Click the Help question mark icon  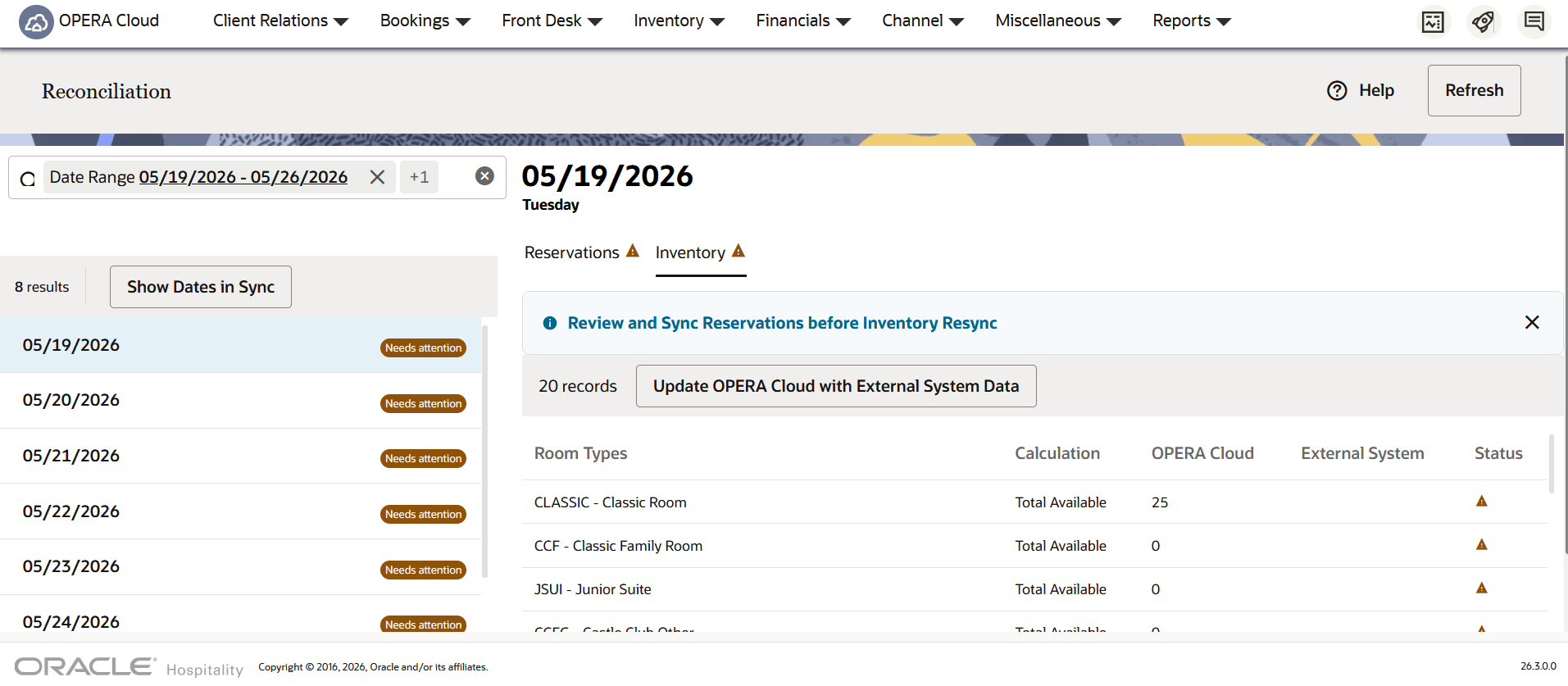(x=1337, y=90)
